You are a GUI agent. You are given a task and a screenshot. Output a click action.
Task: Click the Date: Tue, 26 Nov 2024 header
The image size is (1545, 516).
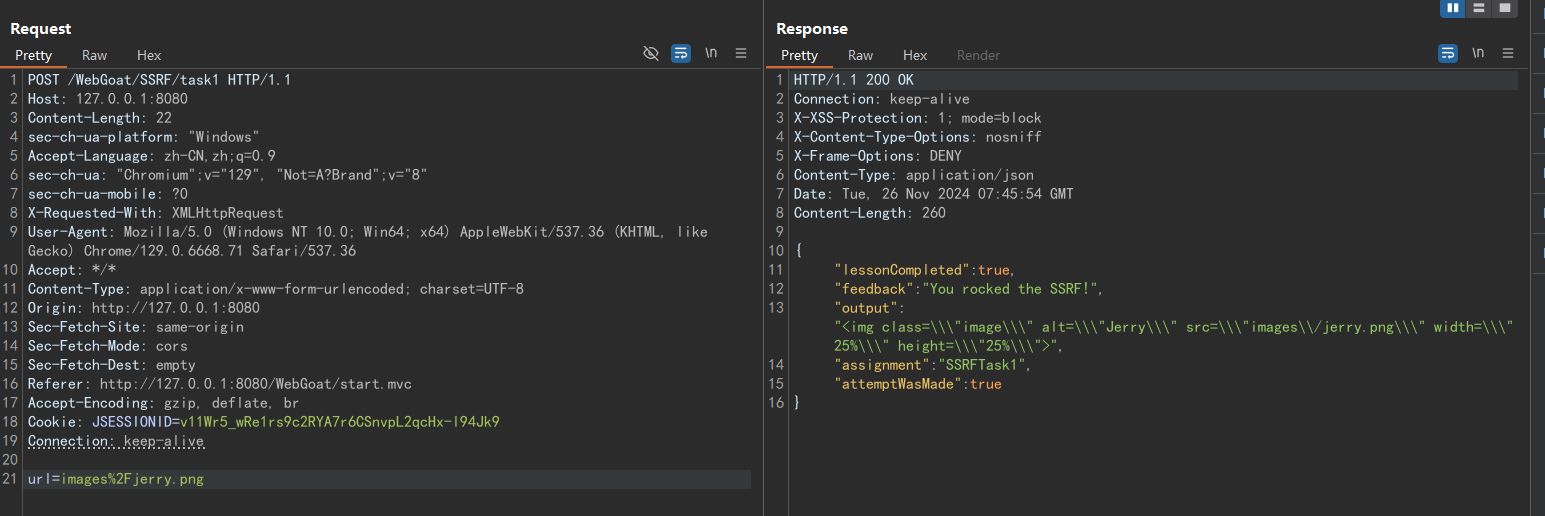click(x=933, y=194)
